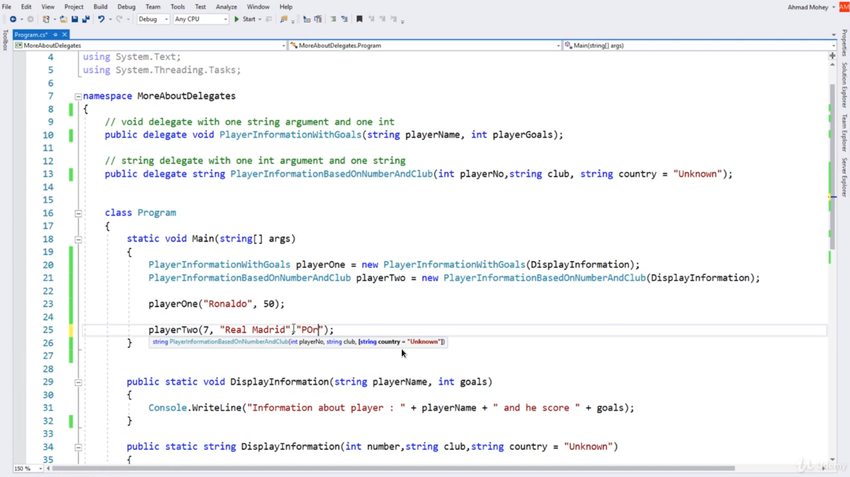Image resolution: width=850 pixels, height=477 pixels.
Task: Click the Save toolbar icon
Action: coord(75,19)
